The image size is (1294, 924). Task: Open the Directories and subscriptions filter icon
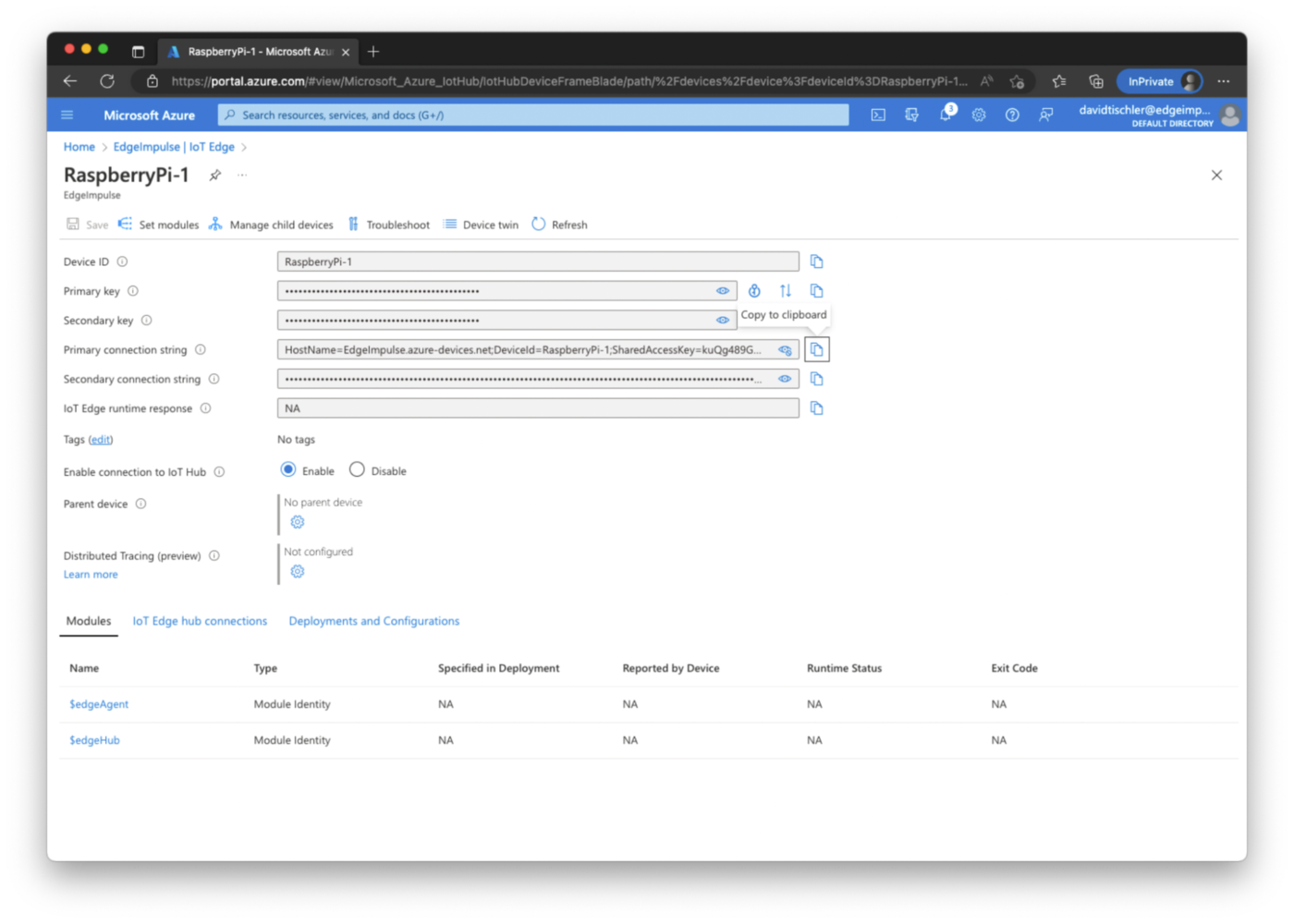(x=911, y=115)
